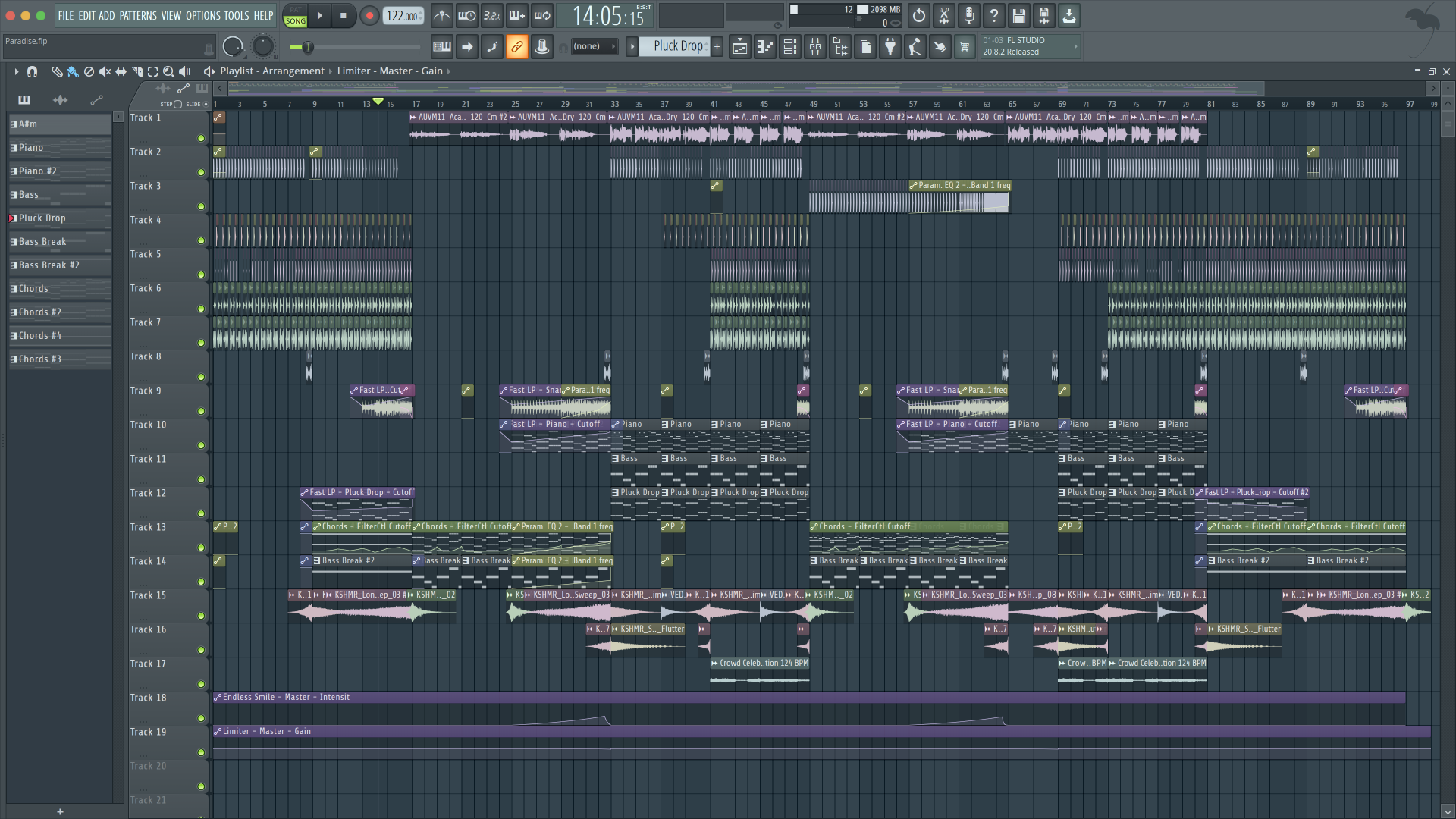Toggle loop recording icon

[x=542, y=15]
